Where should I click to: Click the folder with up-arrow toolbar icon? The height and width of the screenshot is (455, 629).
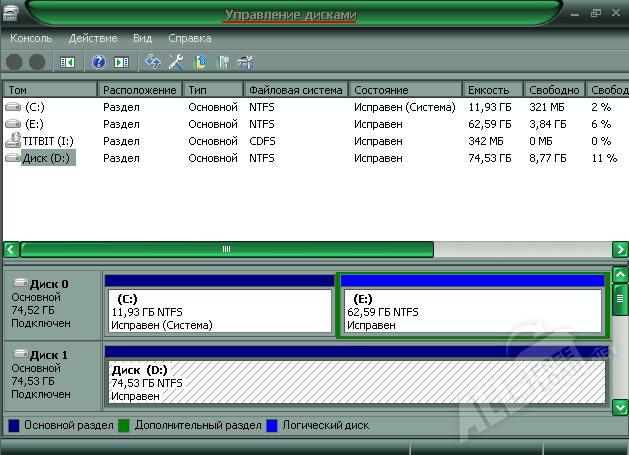tap(200, 62)
